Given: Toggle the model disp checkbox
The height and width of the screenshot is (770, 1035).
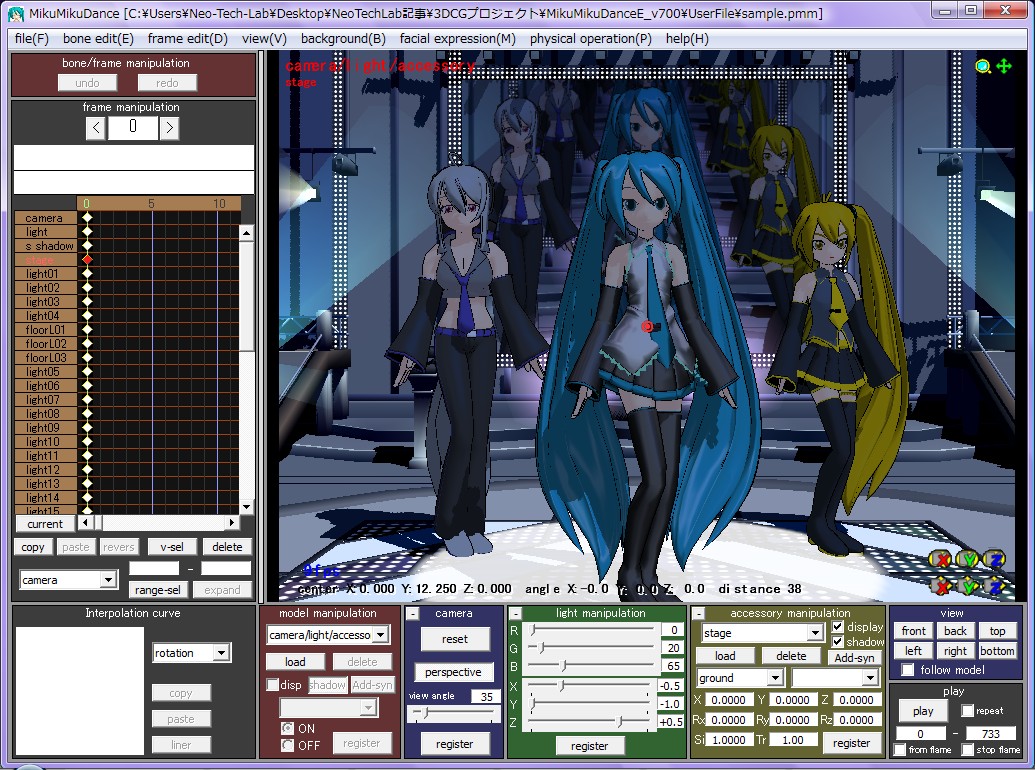Looking at the screenshot, I should 273,685.
